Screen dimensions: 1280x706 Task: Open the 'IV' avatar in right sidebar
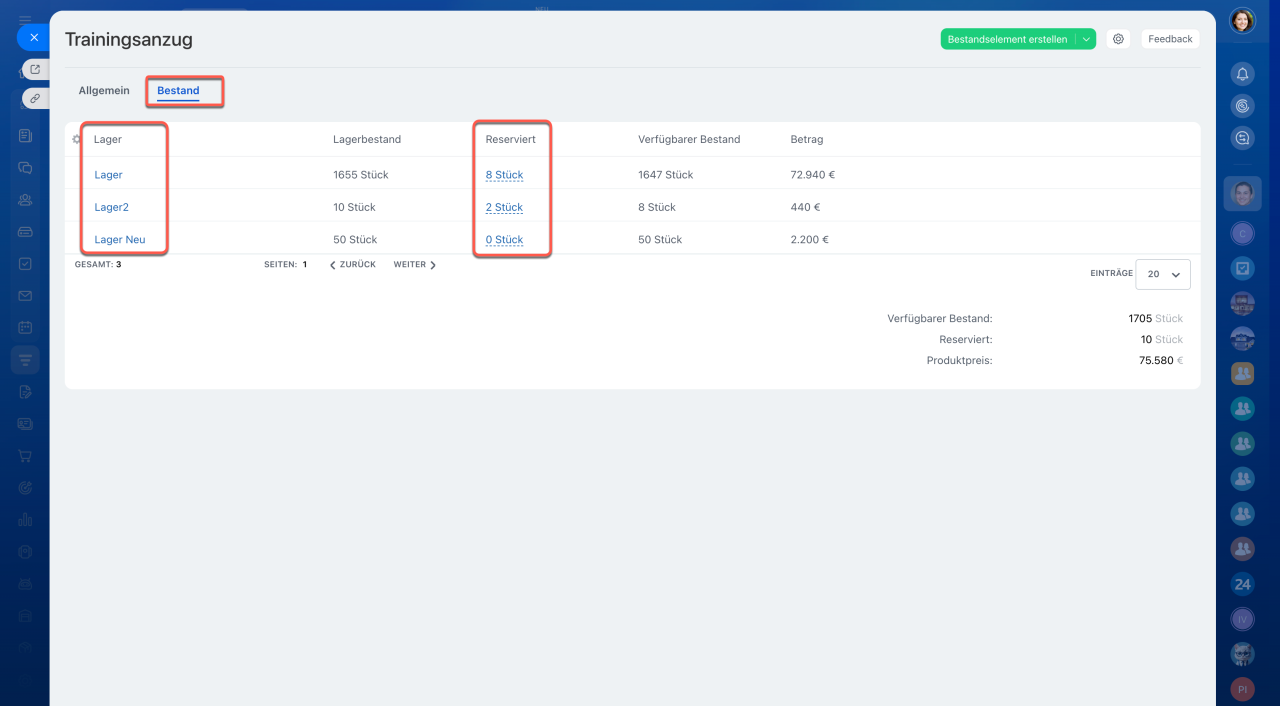1242,619
